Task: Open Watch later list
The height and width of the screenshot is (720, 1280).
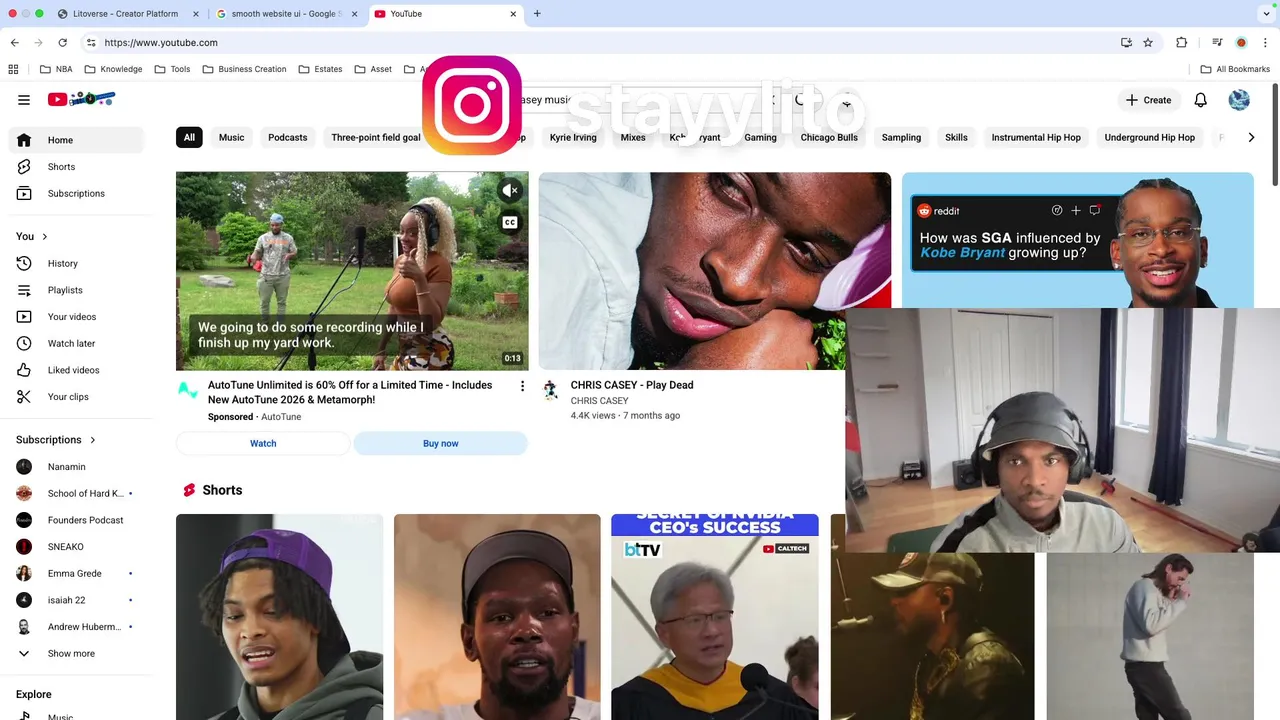Action: click(x=76, y=343)
